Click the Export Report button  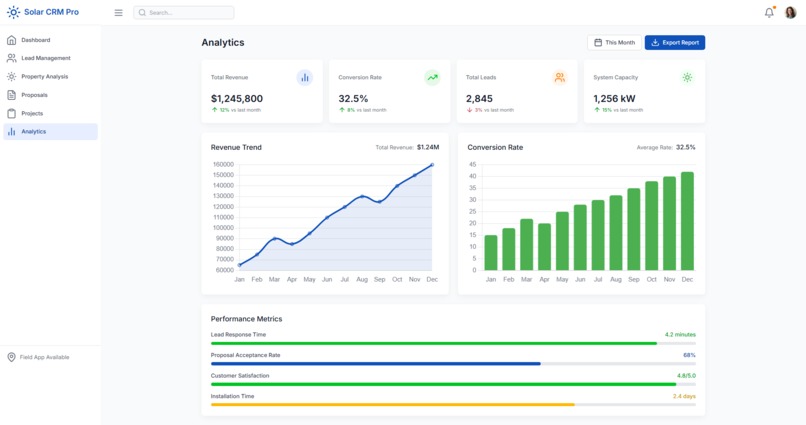675,43
